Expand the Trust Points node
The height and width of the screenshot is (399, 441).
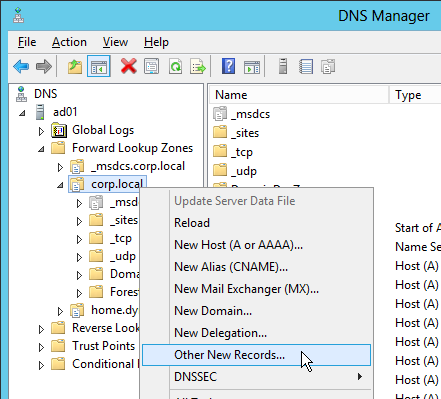(x=41, y=347)
